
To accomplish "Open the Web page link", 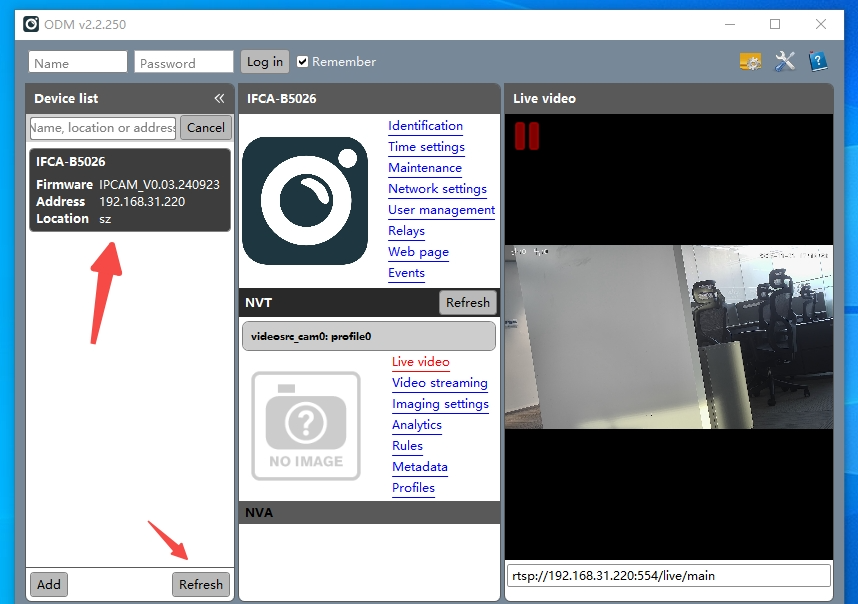I will pyautogui.click(x=418, y=252).
